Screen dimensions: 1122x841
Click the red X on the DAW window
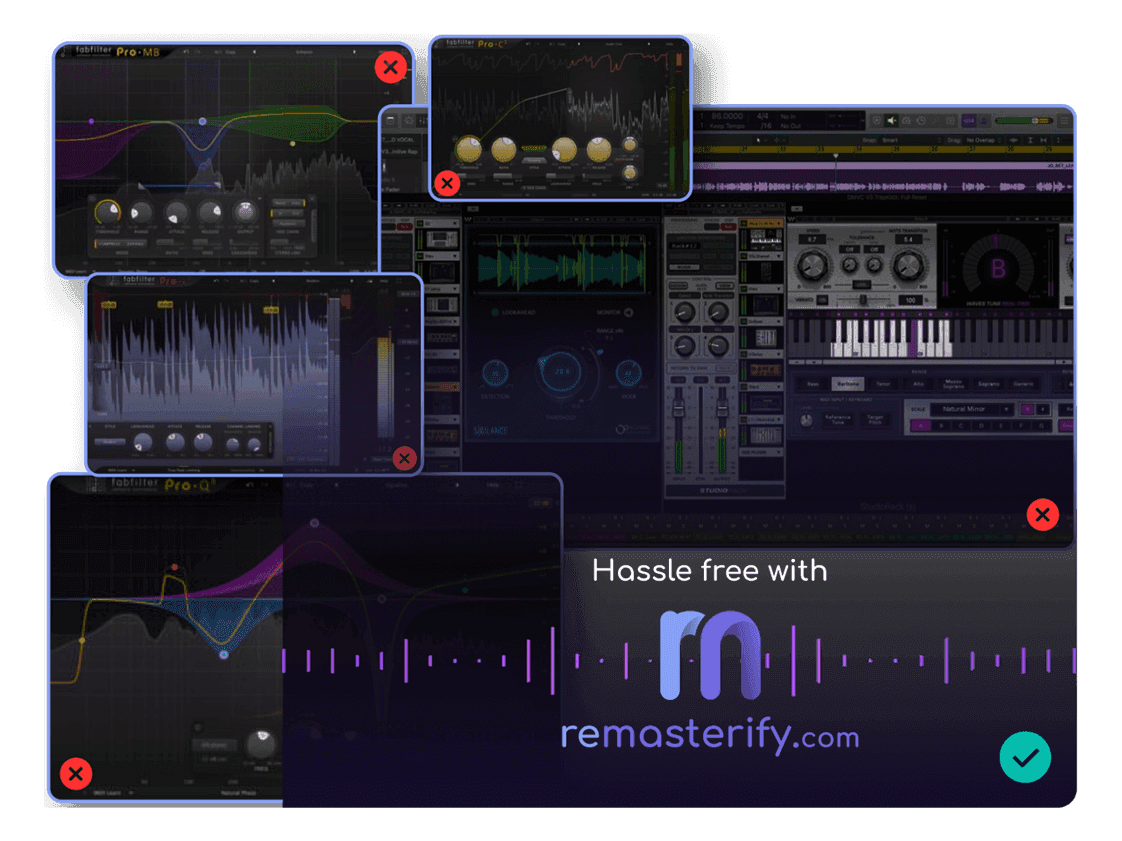click(x=1042, y=515)
